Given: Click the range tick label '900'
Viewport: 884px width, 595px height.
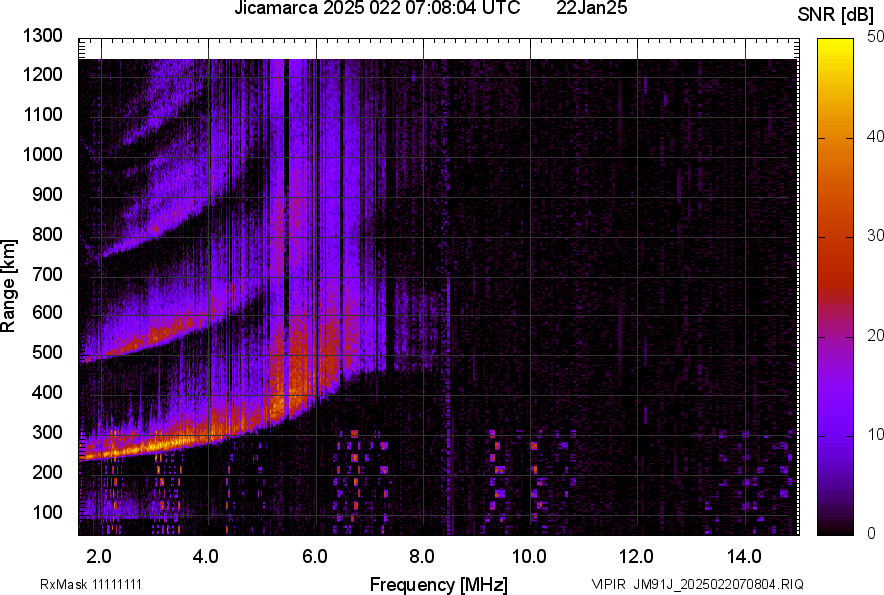Looking at the screenshot, I should 47,195.
